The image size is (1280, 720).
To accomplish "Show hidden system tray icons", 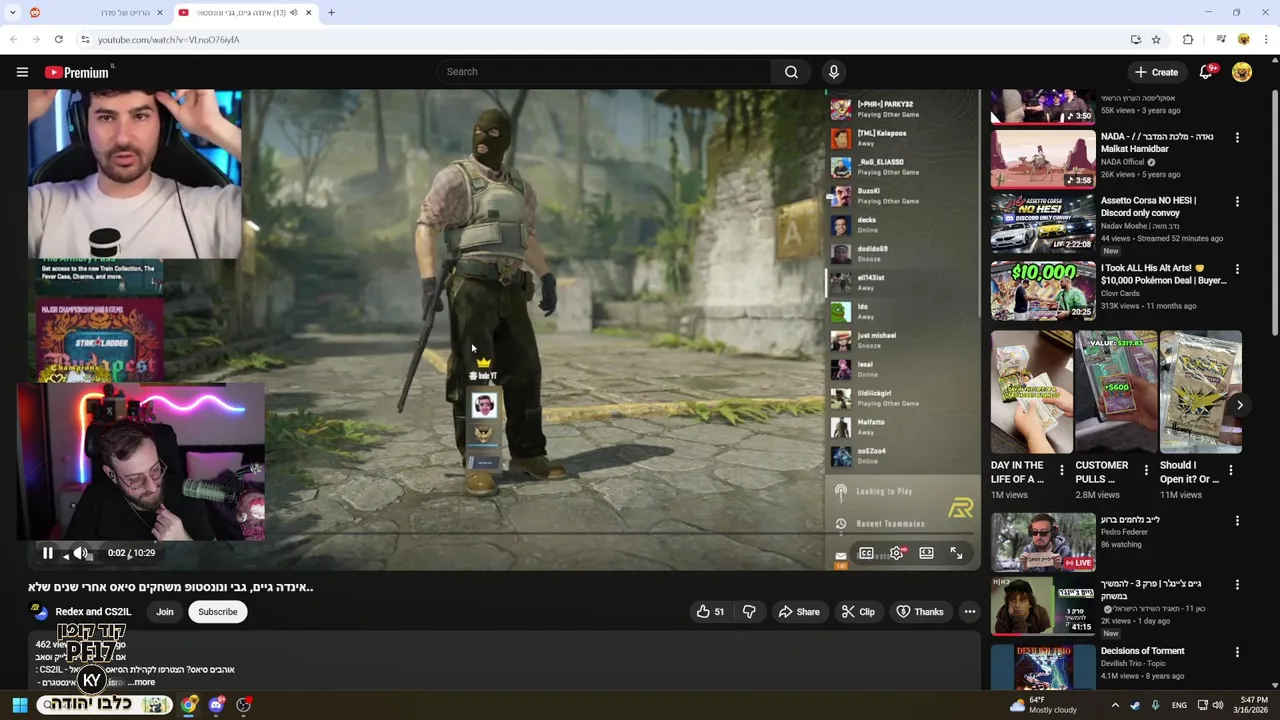I will coord(1115,705).
